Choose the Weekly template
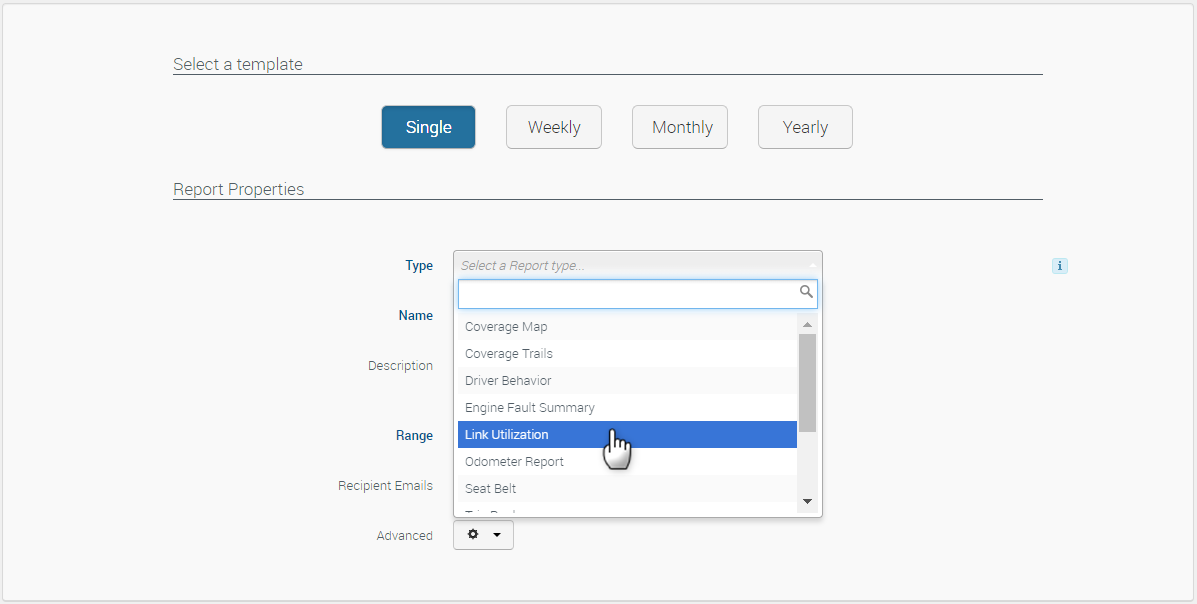The width and height of the screenshot is (1197, 604). pos(553,127)
